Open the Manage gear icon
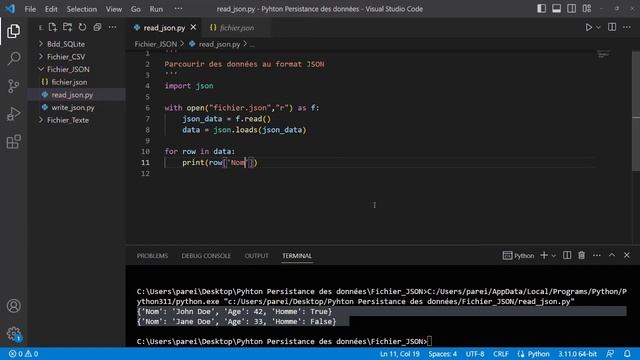This screenshot has width=640, height=360. point(13,334)
